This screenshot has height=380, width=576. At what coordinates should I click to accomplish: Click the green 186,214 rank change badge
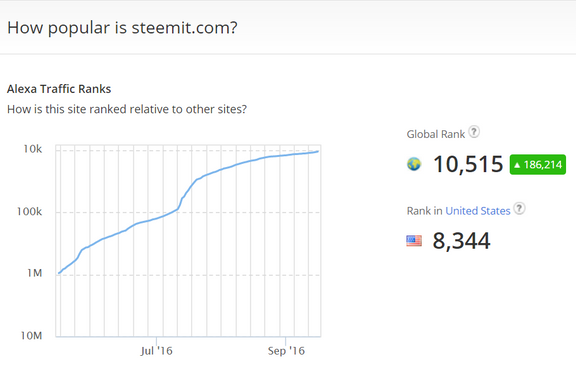coord(538,165)
